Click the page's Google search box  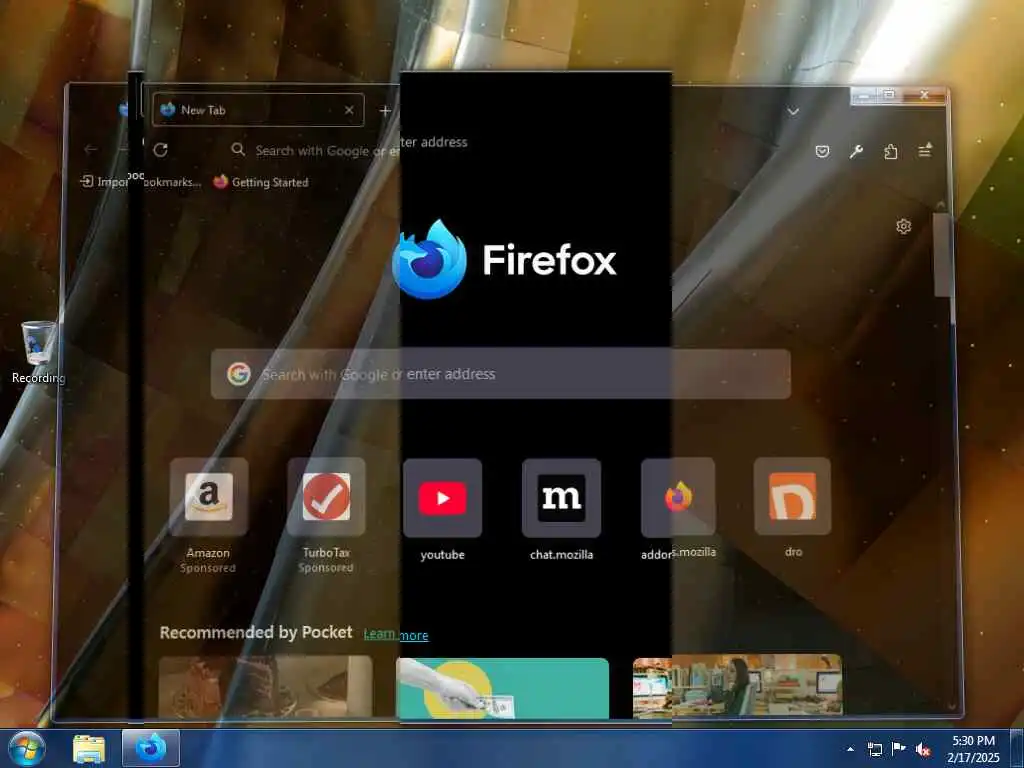click(501, 374)
